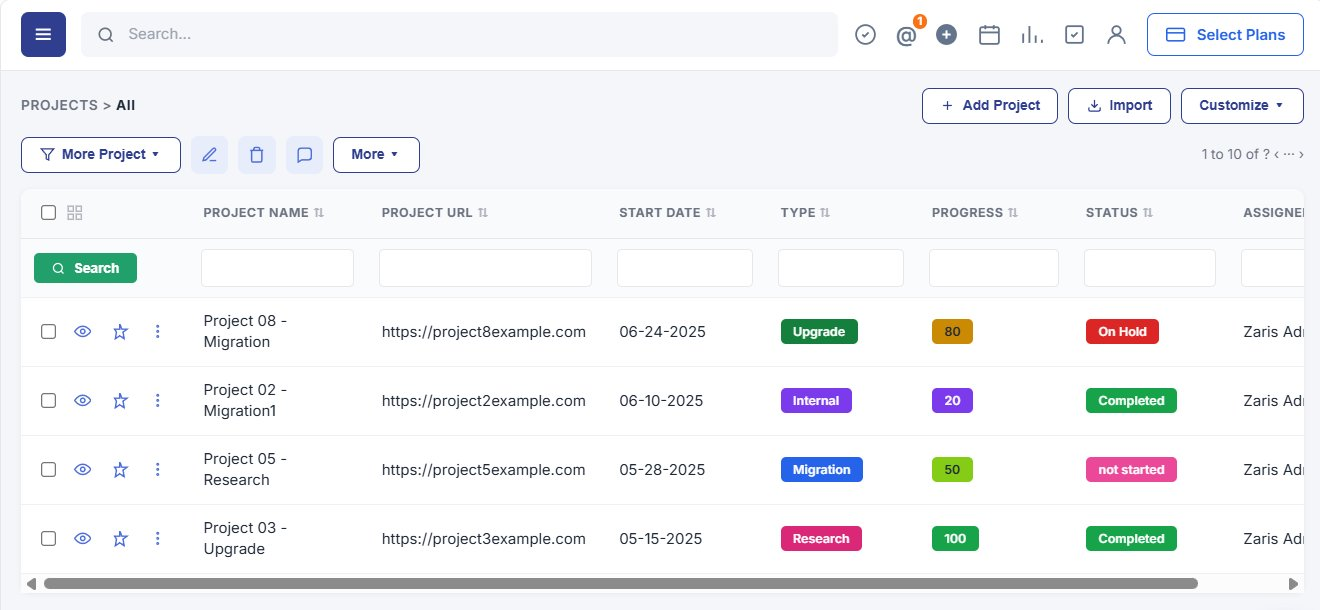Toggle the select-all checkbox in table header

coord(48,213)
